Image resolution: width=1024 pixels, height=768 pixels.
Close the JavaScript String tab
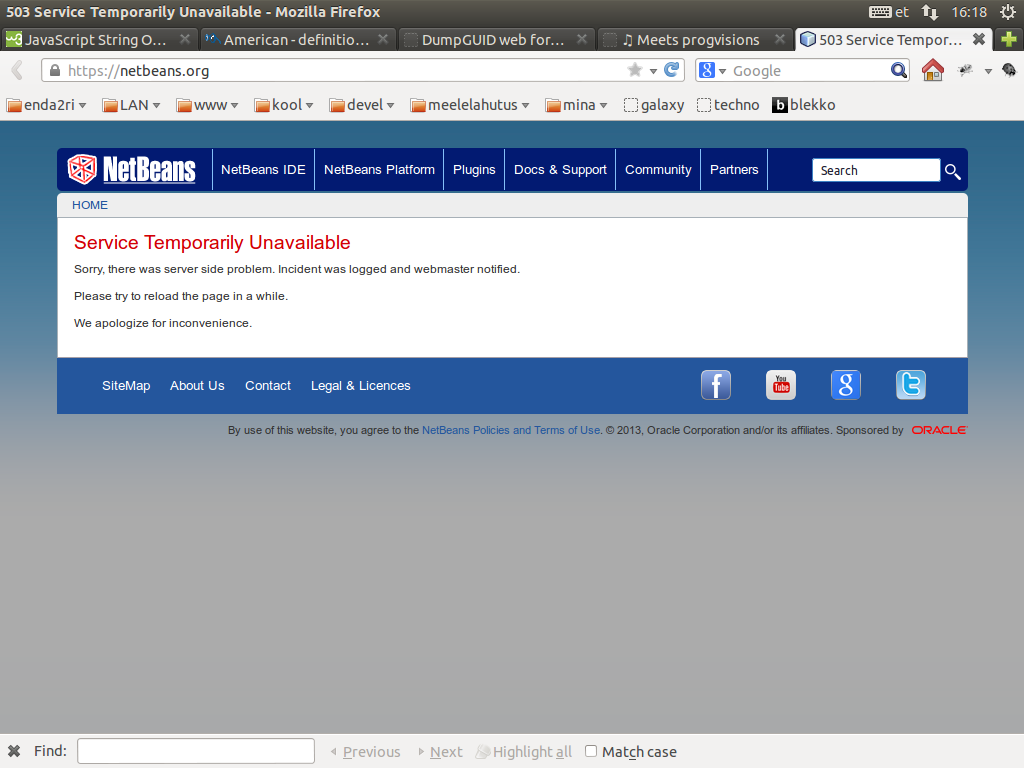[185, 39]
